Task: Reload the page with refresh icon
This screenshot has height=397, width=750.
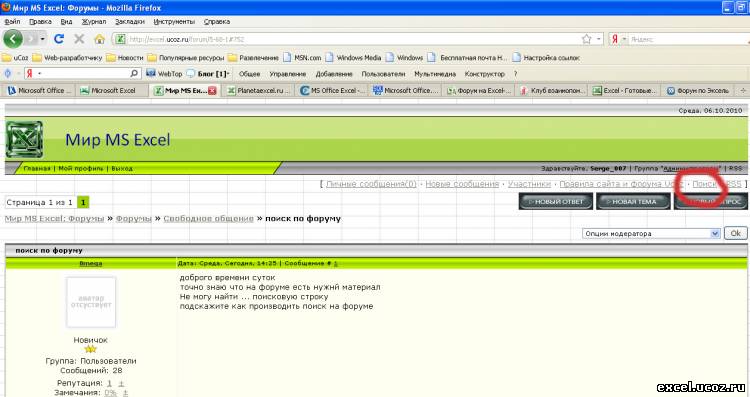Action: pos(59,39)
